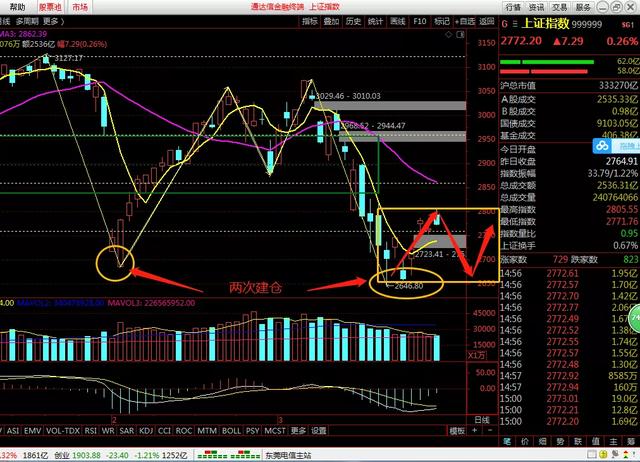The image size is (640, 462).
Task: Switch to the 细 tab
Action: [542, 442]
